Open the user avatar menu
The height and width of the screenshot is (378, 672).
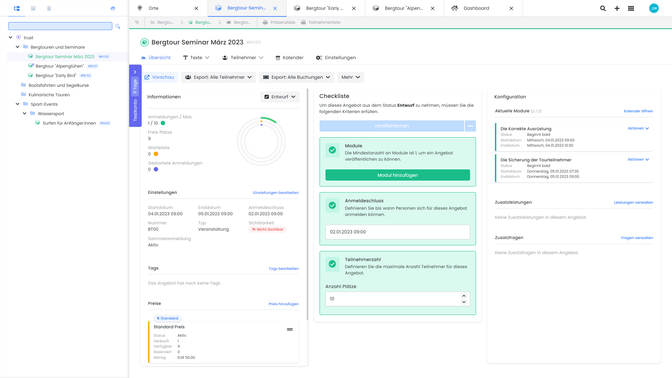(x=654, y=8)
